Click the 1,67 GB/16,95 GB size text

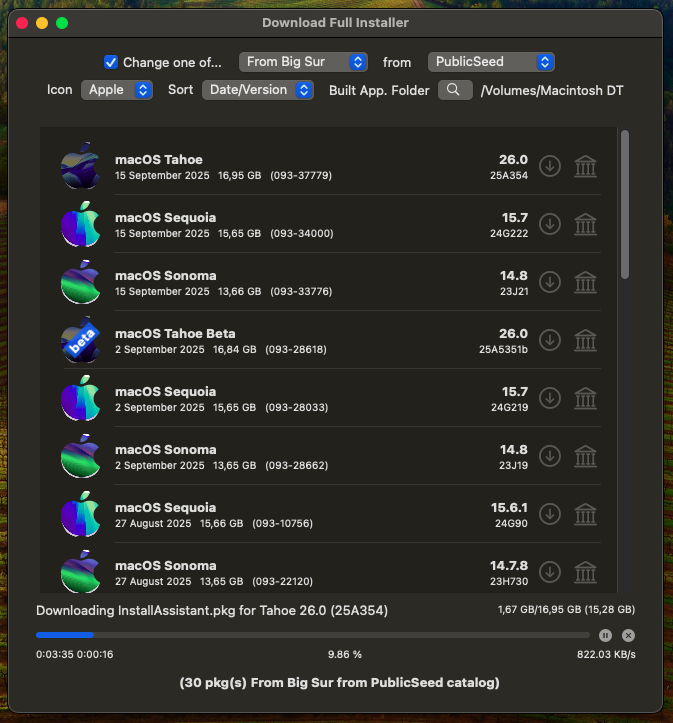(567, 610)
